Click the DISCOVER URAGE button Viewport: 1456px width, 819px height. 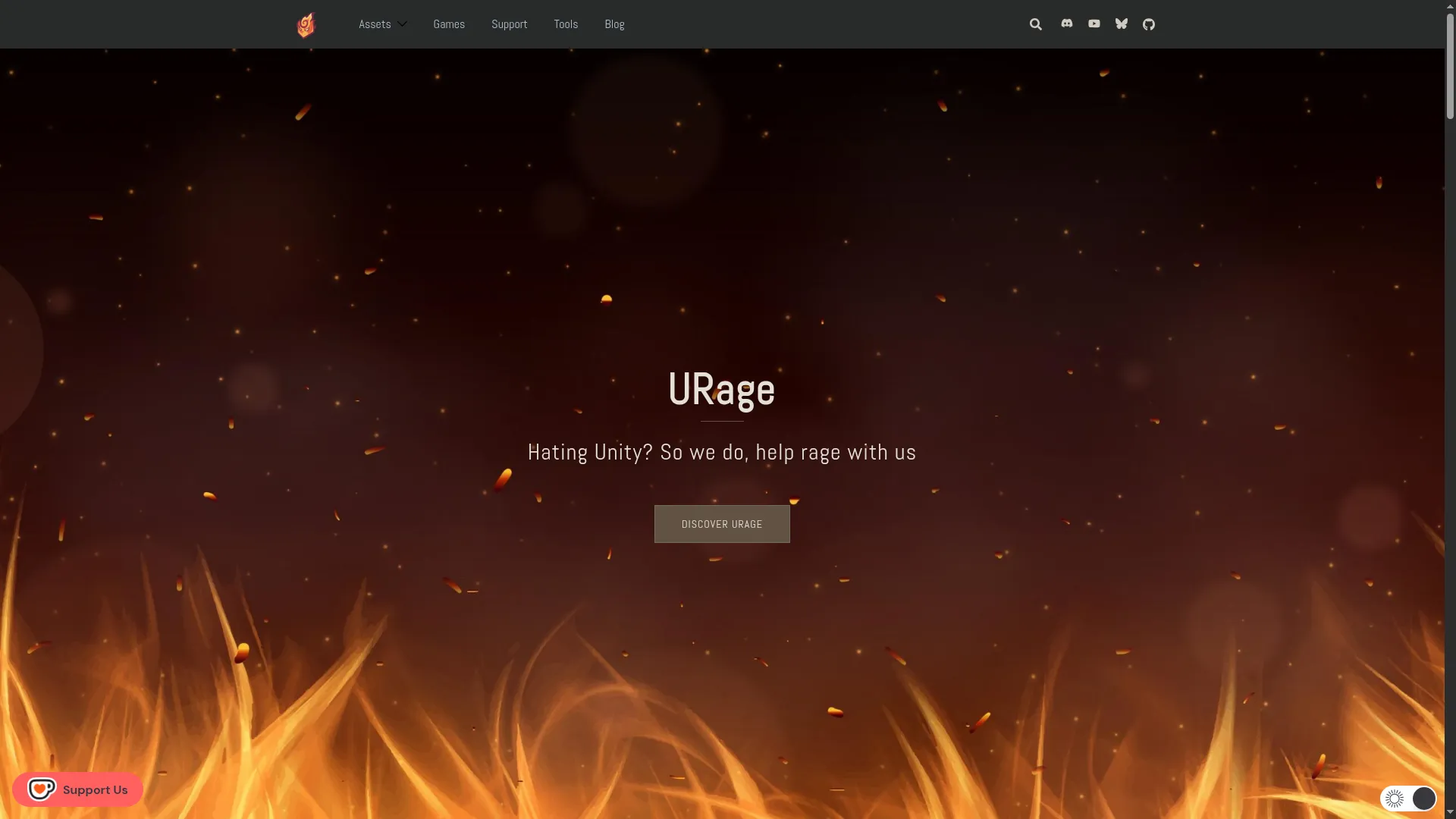click(722, 524)
